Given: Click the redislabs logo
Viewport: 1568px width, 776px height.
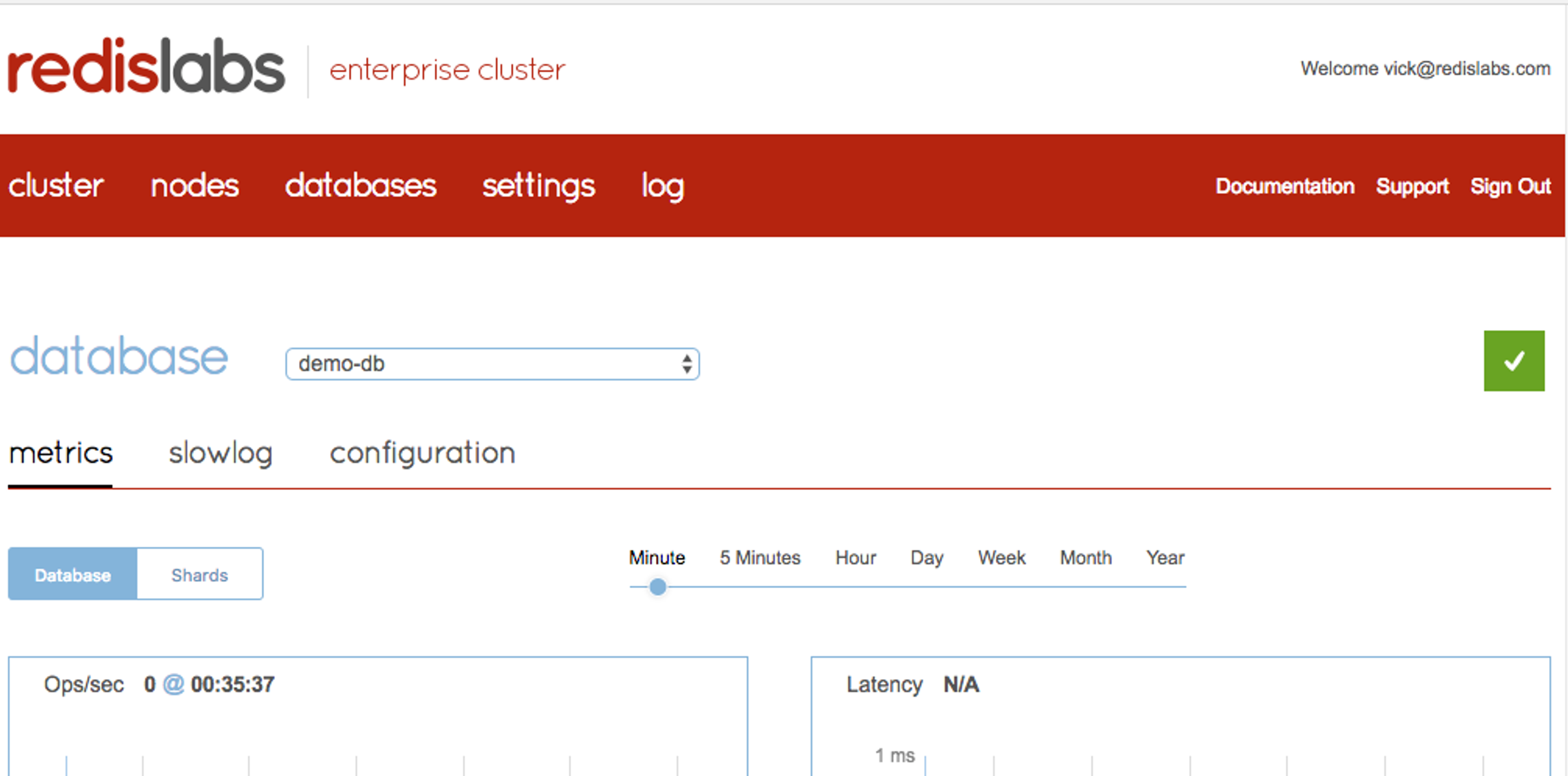Looking at the screenshot, I should coord(146,67).
